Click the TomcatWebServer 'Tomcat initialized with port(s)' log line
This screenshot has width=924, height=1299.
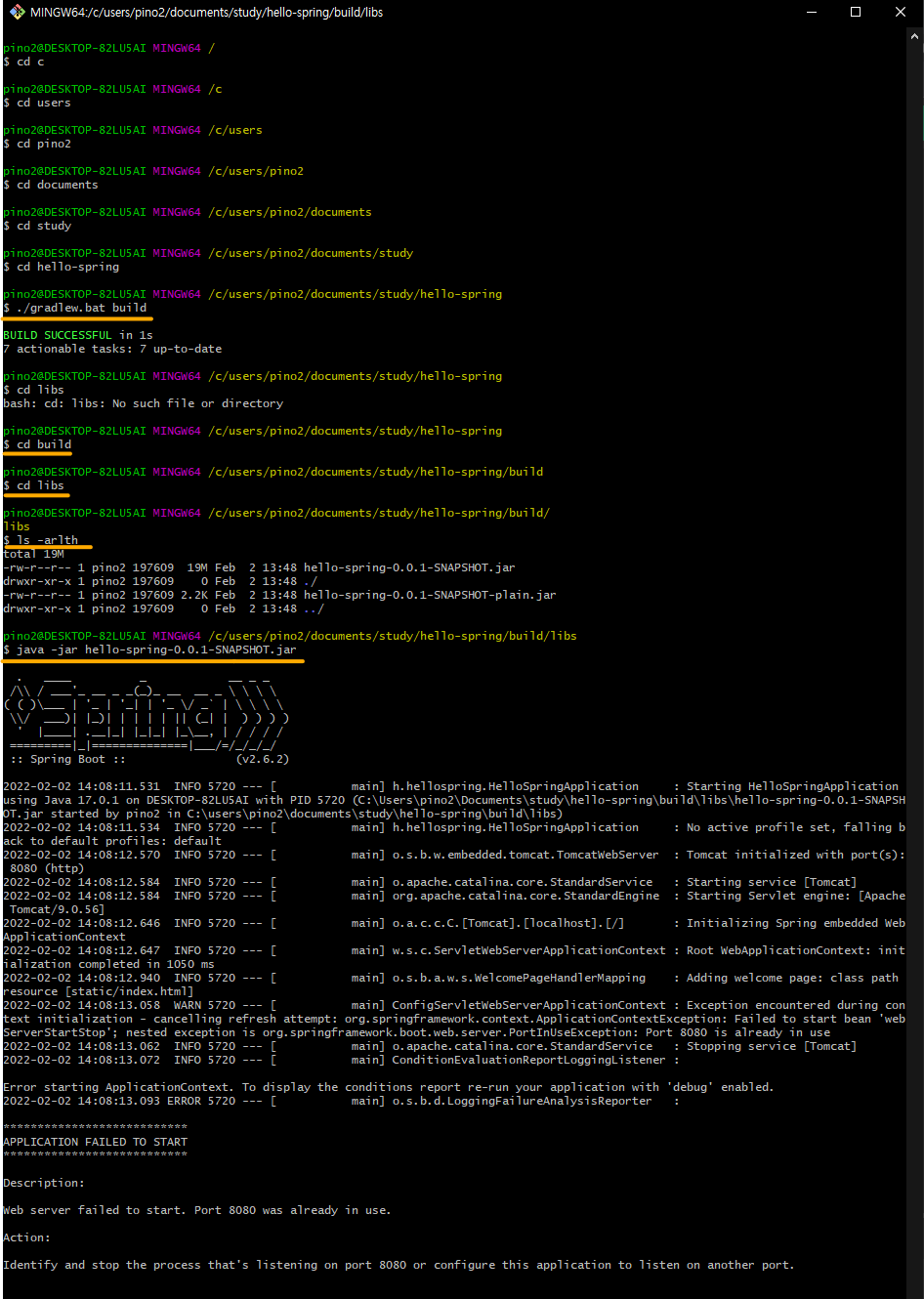pos(454,855)
